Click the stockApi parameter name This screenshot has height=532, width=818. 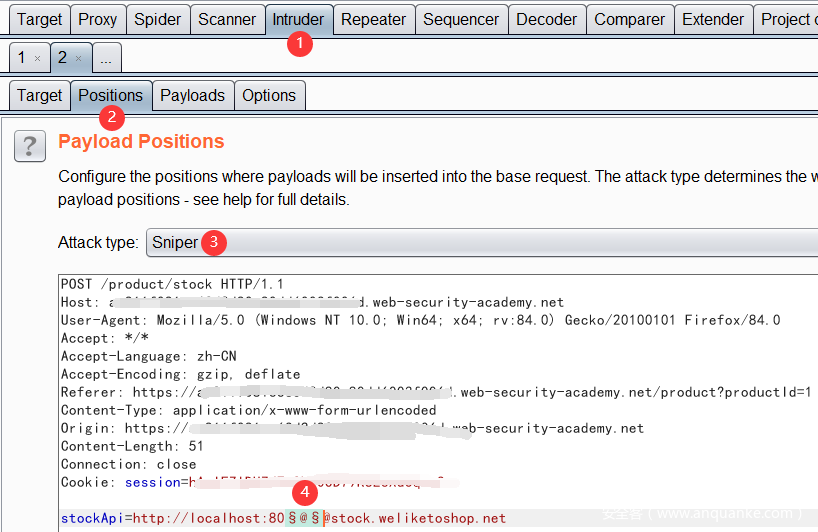coord(92,518)
